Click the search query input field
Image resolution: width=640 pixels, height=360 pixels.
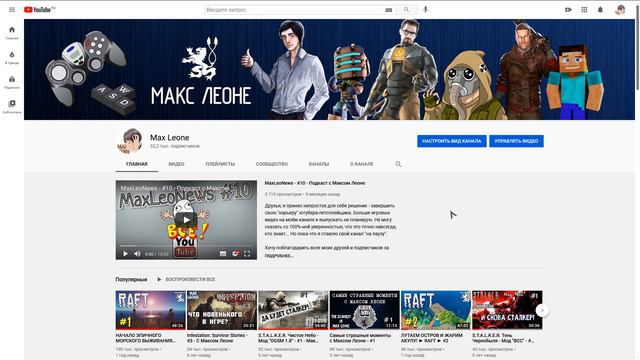294,9
